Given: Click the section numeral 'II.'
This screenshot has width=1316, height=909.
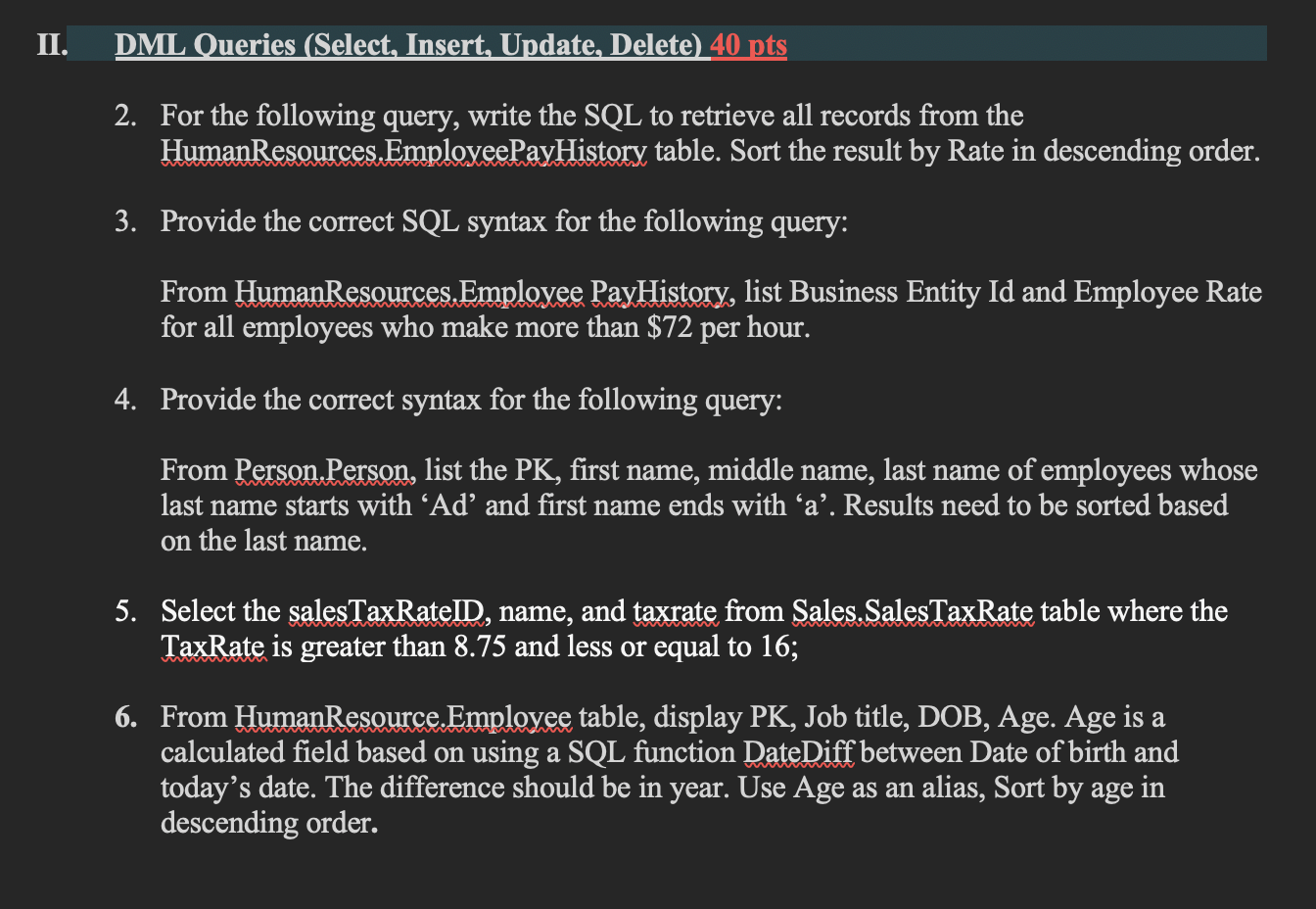Looking at the screenshot, I should coord(52,45).
